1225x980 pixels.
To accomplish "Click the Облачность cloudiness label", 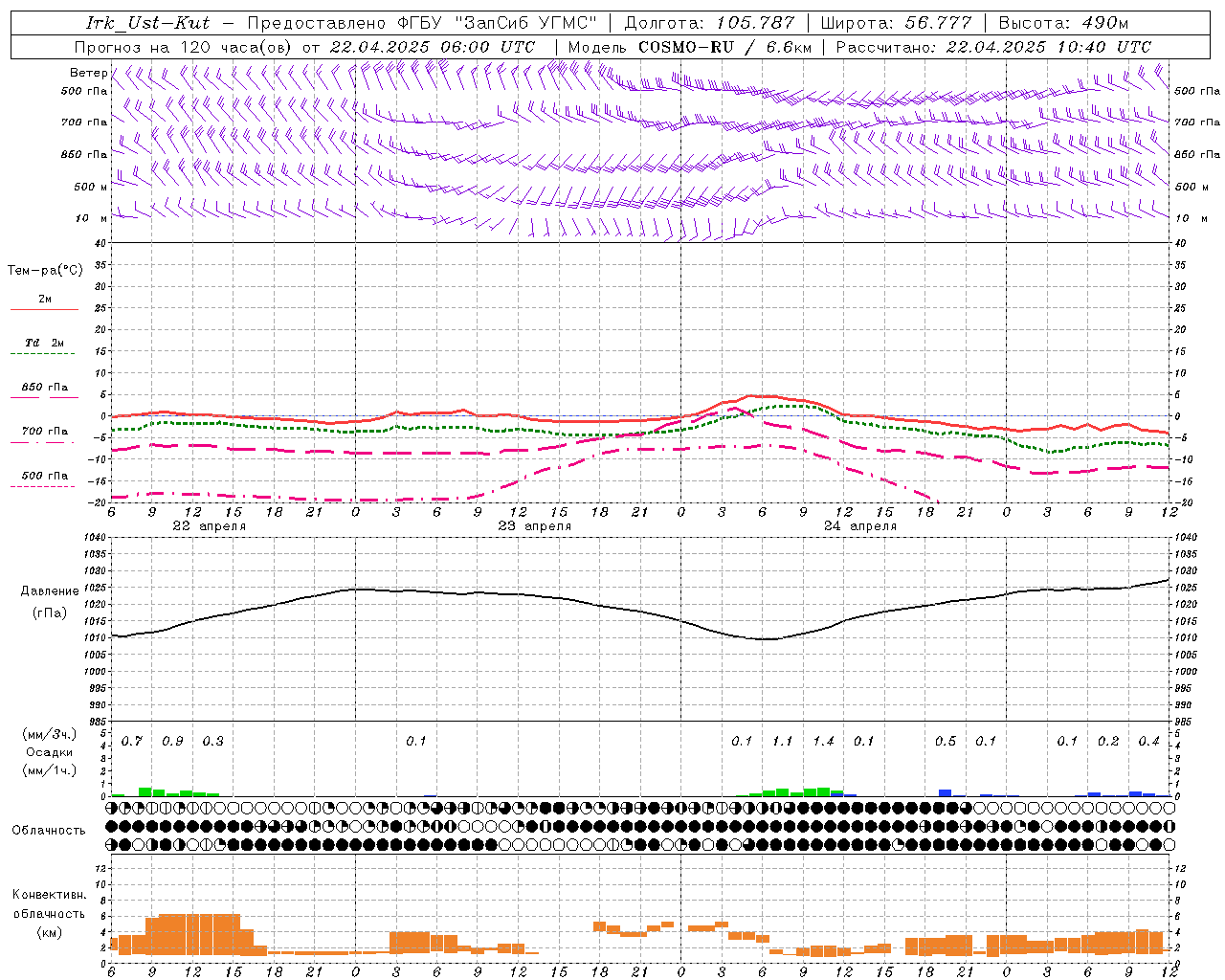I will pos(49,831).
